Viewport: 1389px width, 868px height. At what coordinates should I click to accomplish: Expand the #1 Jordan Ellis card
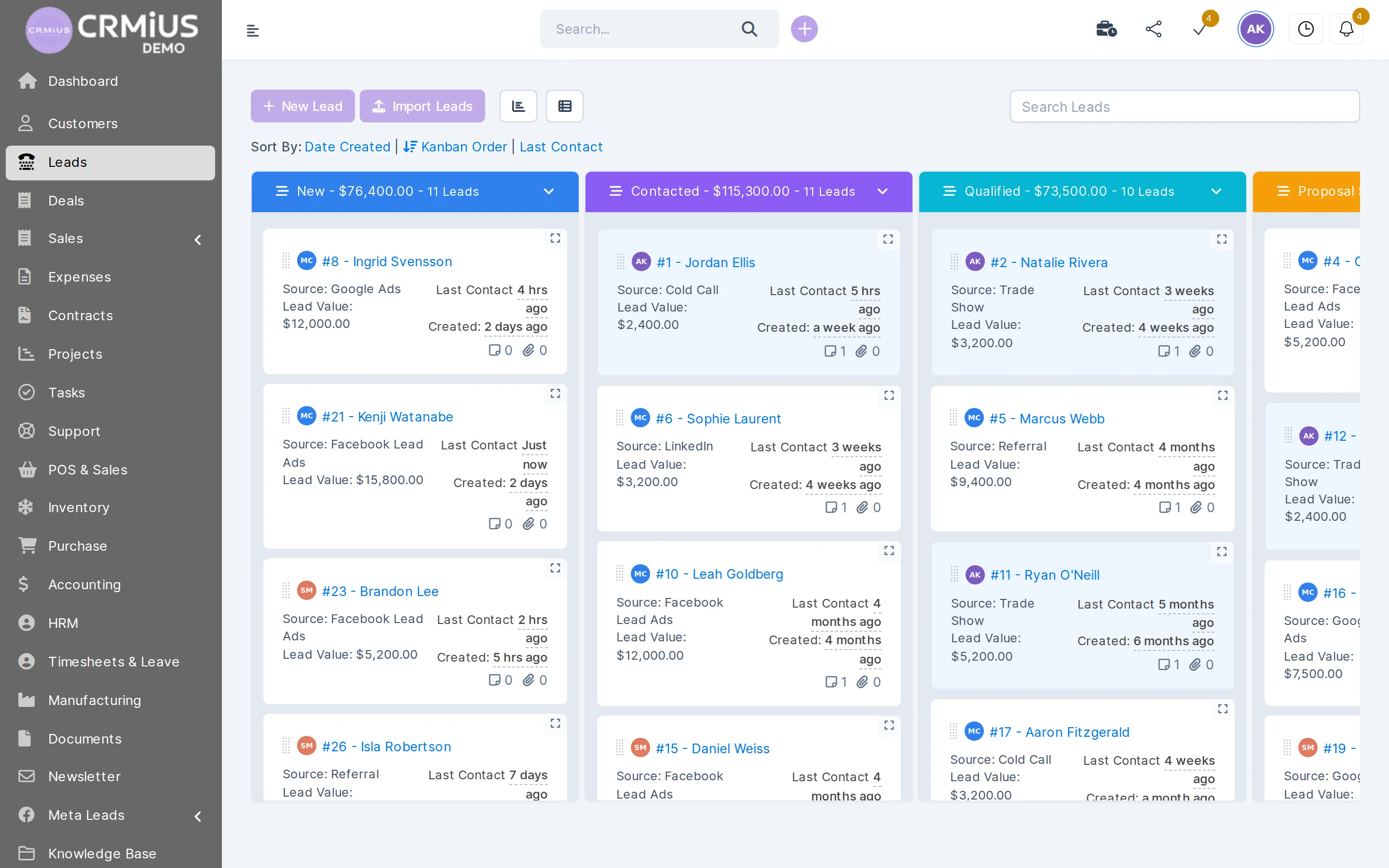click(888, 239)
